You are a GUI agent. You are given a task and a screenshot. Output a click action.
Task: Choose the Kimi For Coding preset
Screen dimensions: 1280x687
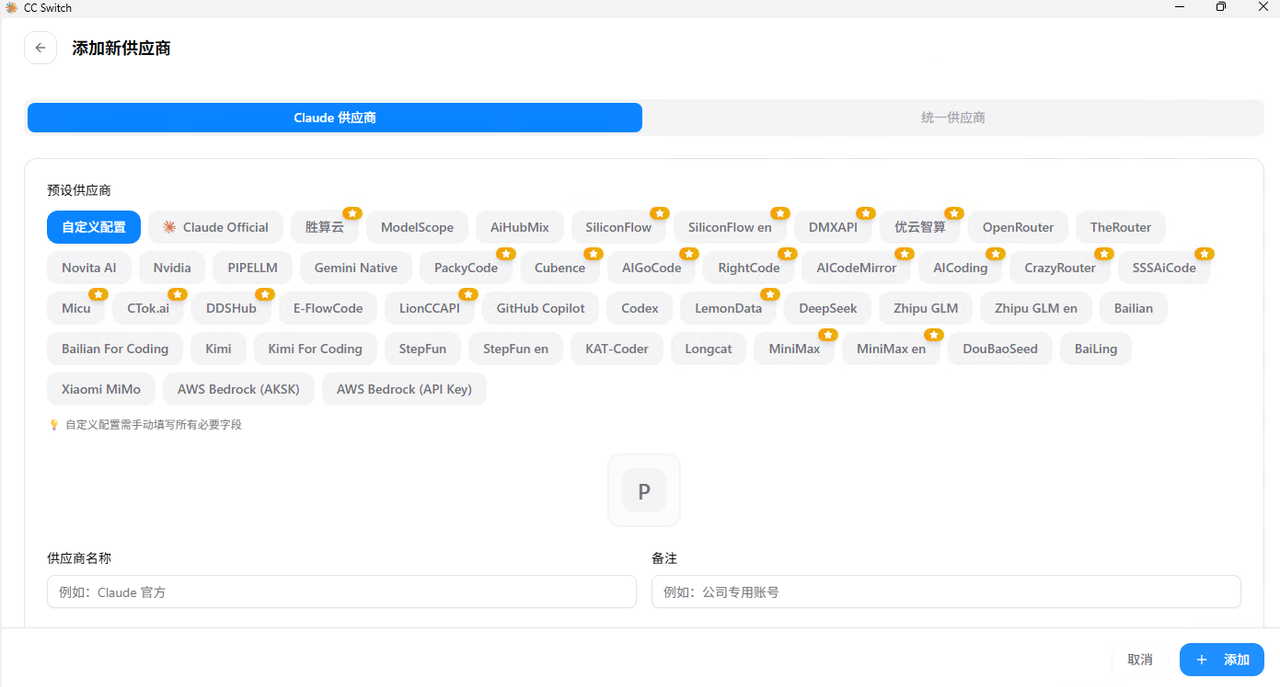pos(315,349)
